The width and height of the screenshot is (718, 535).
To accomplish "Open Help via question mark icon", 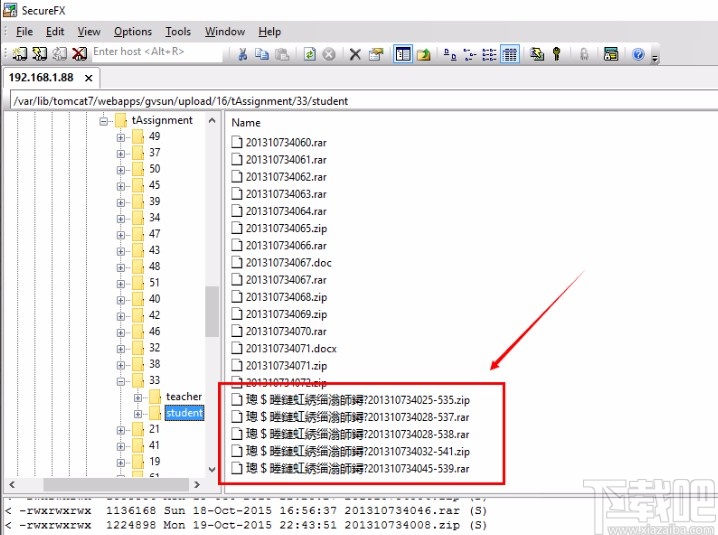I will tap(637, 53).
